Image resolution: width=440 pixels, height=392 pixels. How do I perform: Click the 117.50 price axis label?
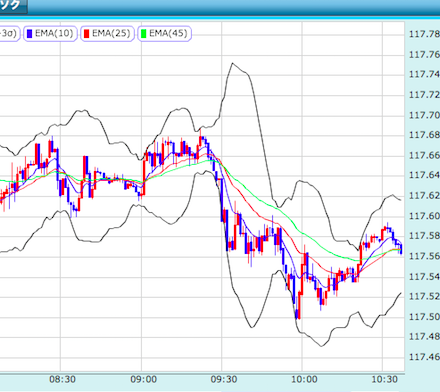pyautogui.click(x=424, y=317)
